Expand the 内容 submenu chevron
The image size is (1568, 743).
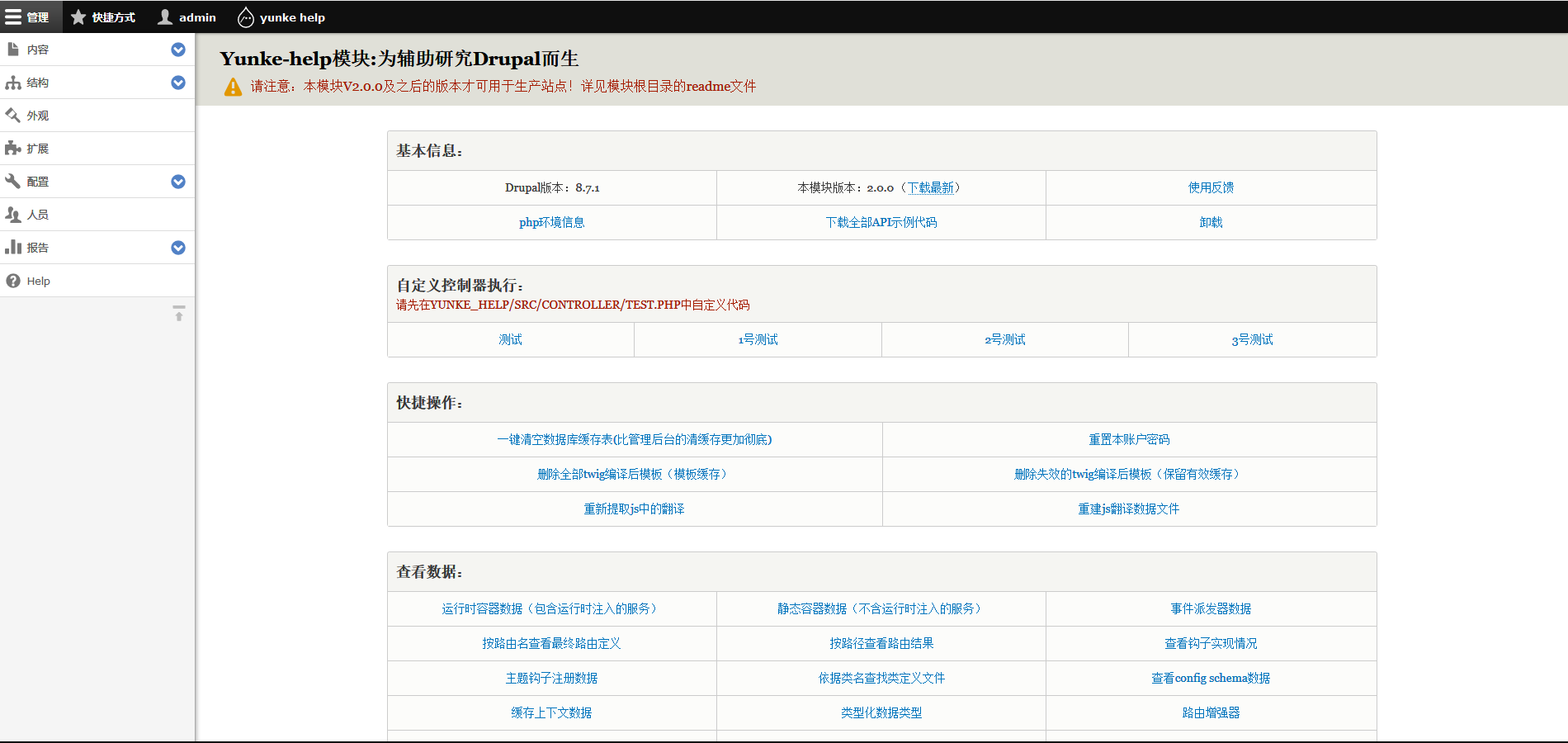178,50
